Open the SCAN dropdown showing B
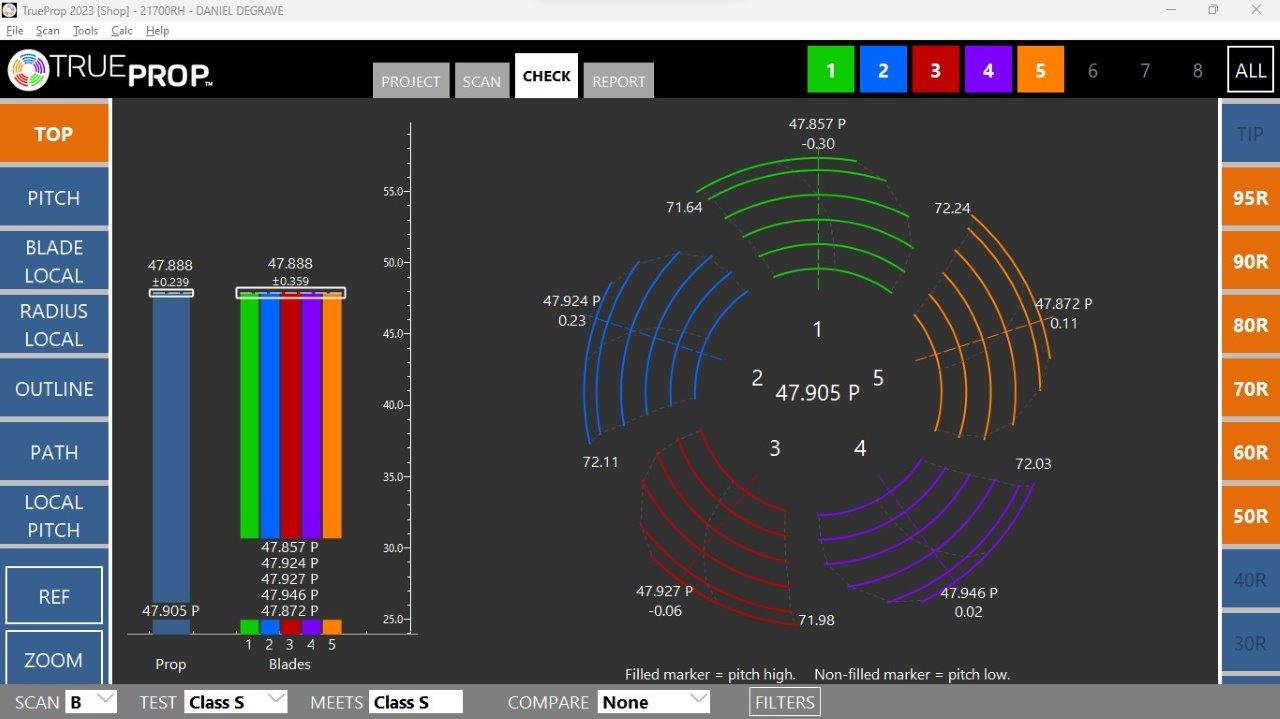Image resolution: width=1280 pixels, height=719 pixels. click(x=91, y=702)
